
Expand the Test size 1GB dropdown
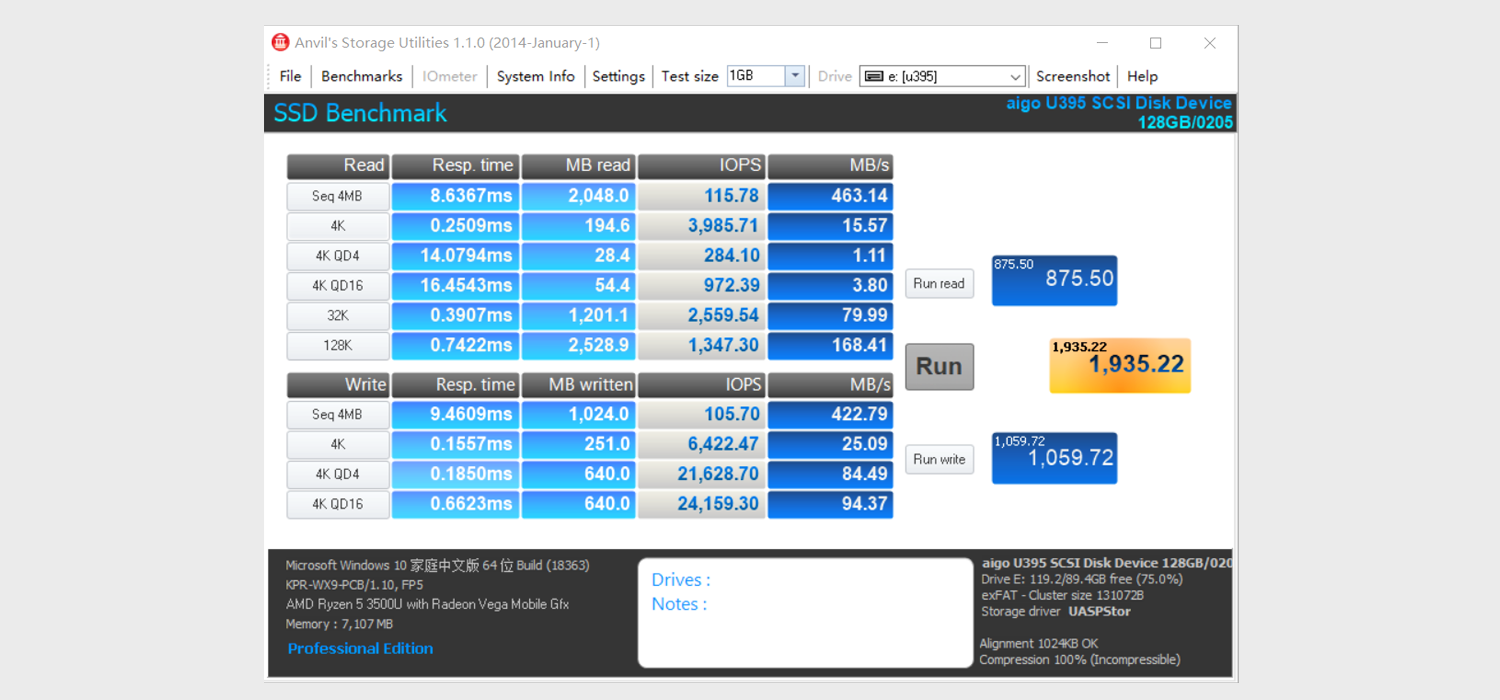795,76
